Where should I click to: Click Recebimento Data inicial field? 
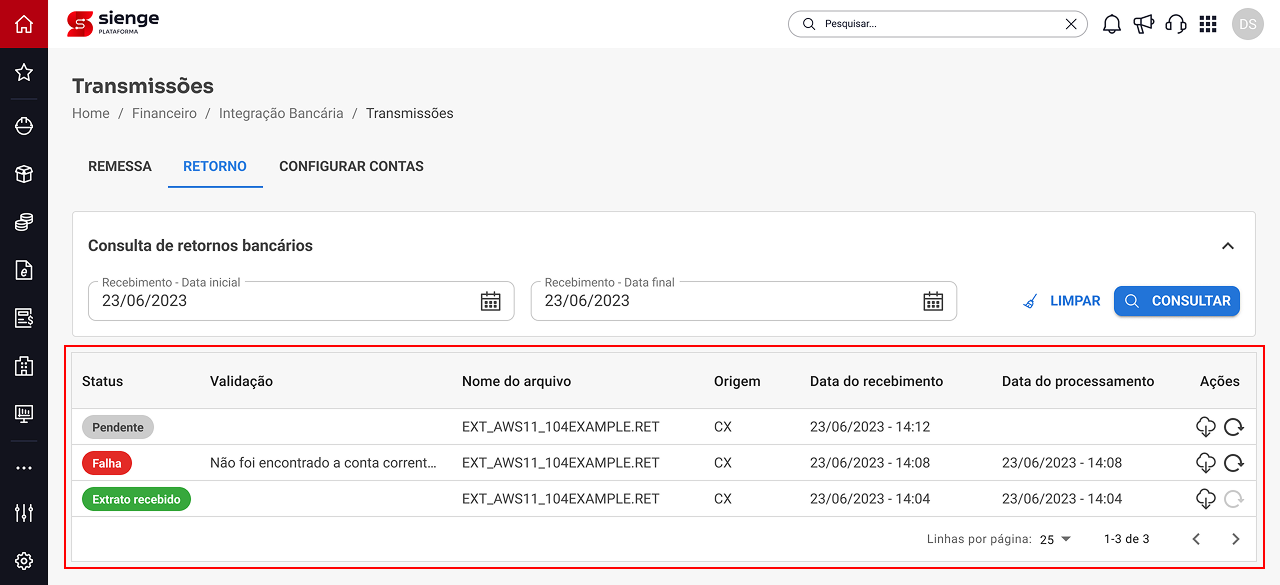pos(301,301)
